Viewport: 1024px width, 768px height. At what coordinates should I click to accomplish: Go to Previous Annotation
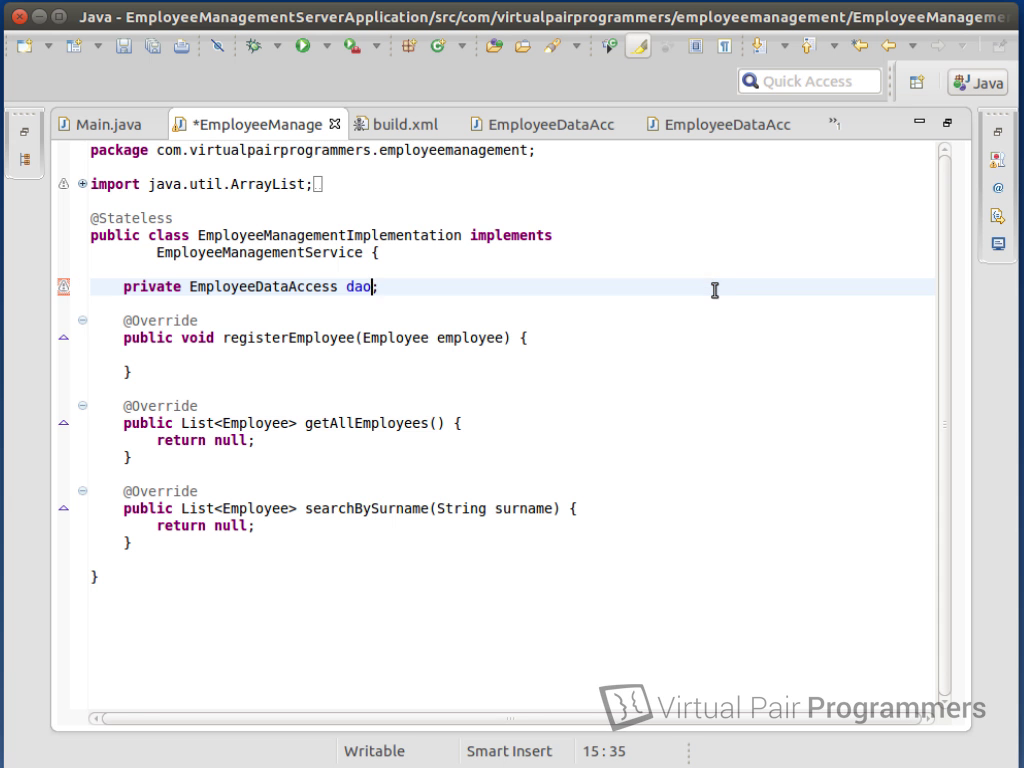[x=808, y=46]
